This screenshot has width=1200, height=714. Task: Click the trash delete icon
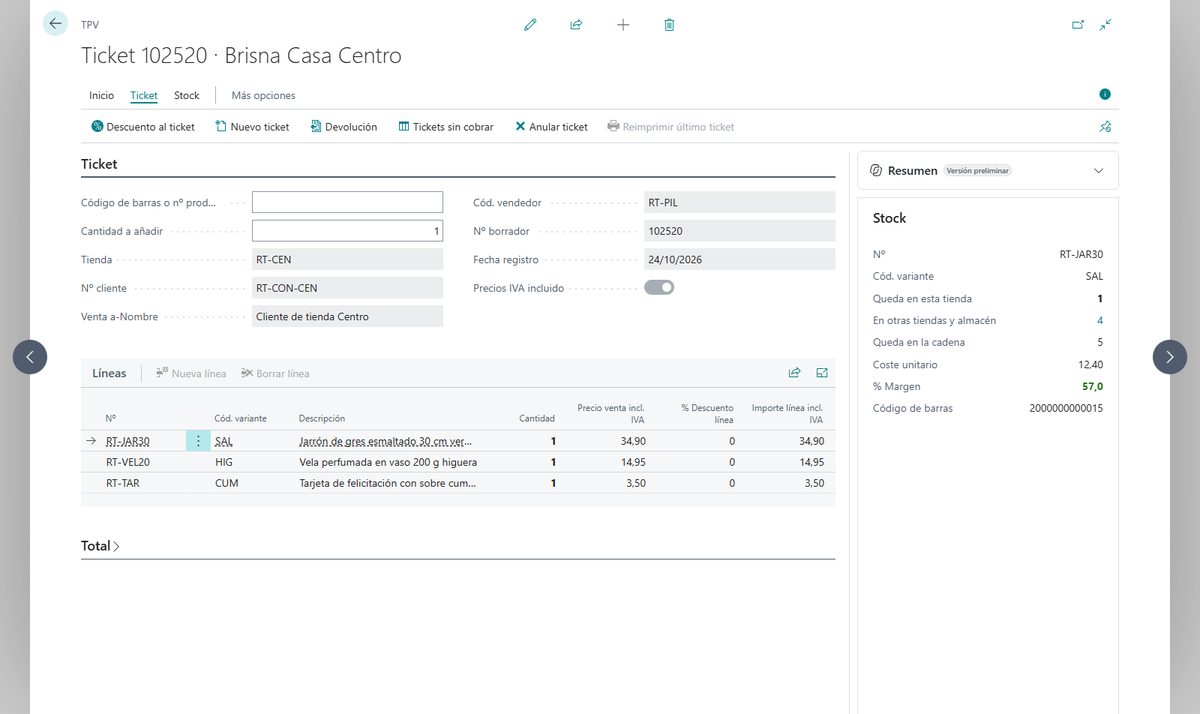pos(669,25)
